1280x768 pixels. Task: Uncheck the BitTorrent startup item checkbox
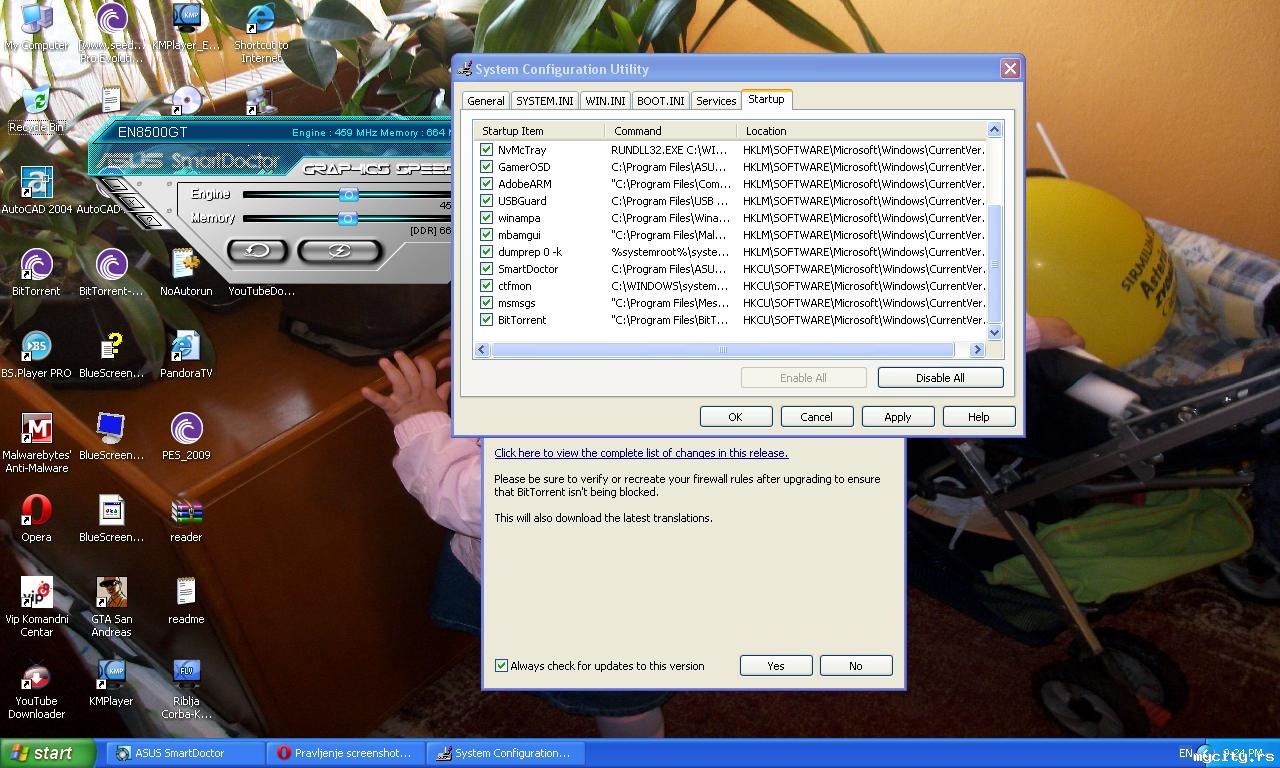tap(487, 320)
